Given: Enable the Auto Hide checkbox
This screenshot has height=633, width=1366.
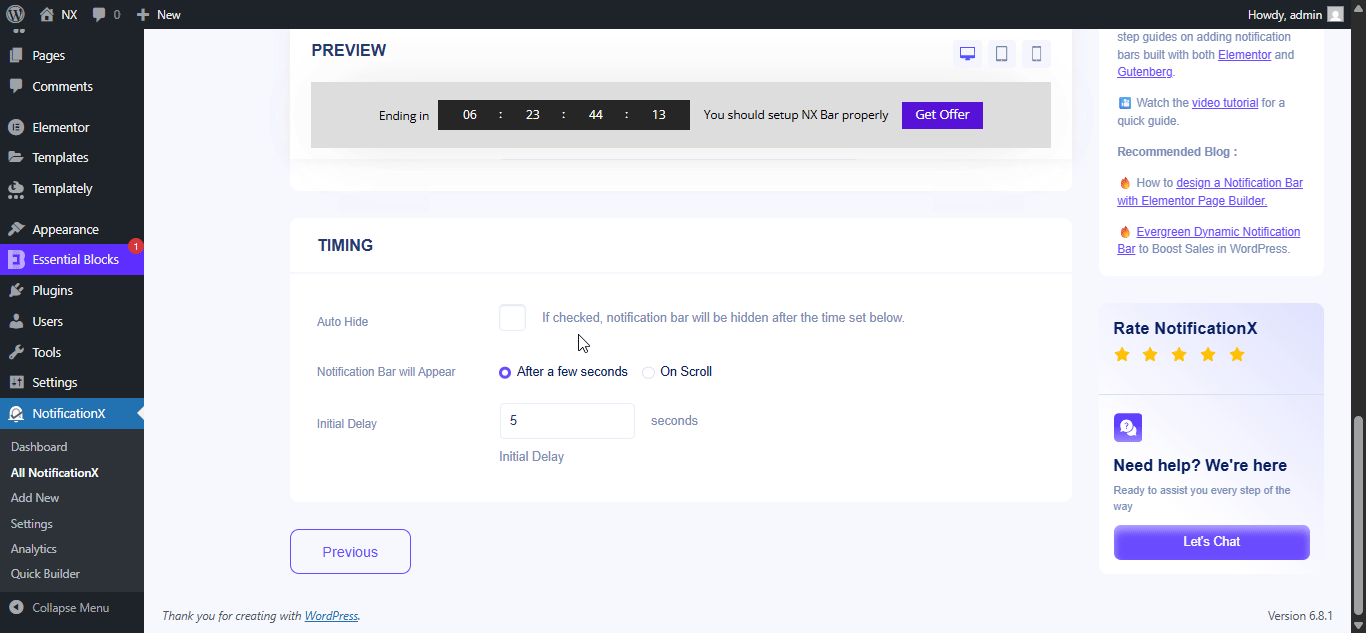Looking at the screenshot, I should tap(512, 318).
